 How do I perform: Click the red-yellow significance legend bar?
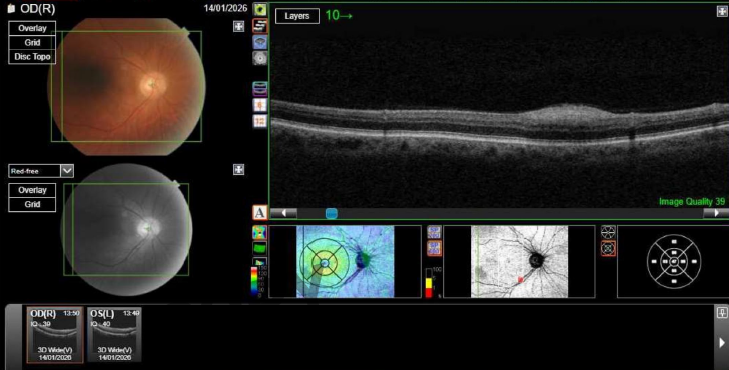[x=429, y=283]
